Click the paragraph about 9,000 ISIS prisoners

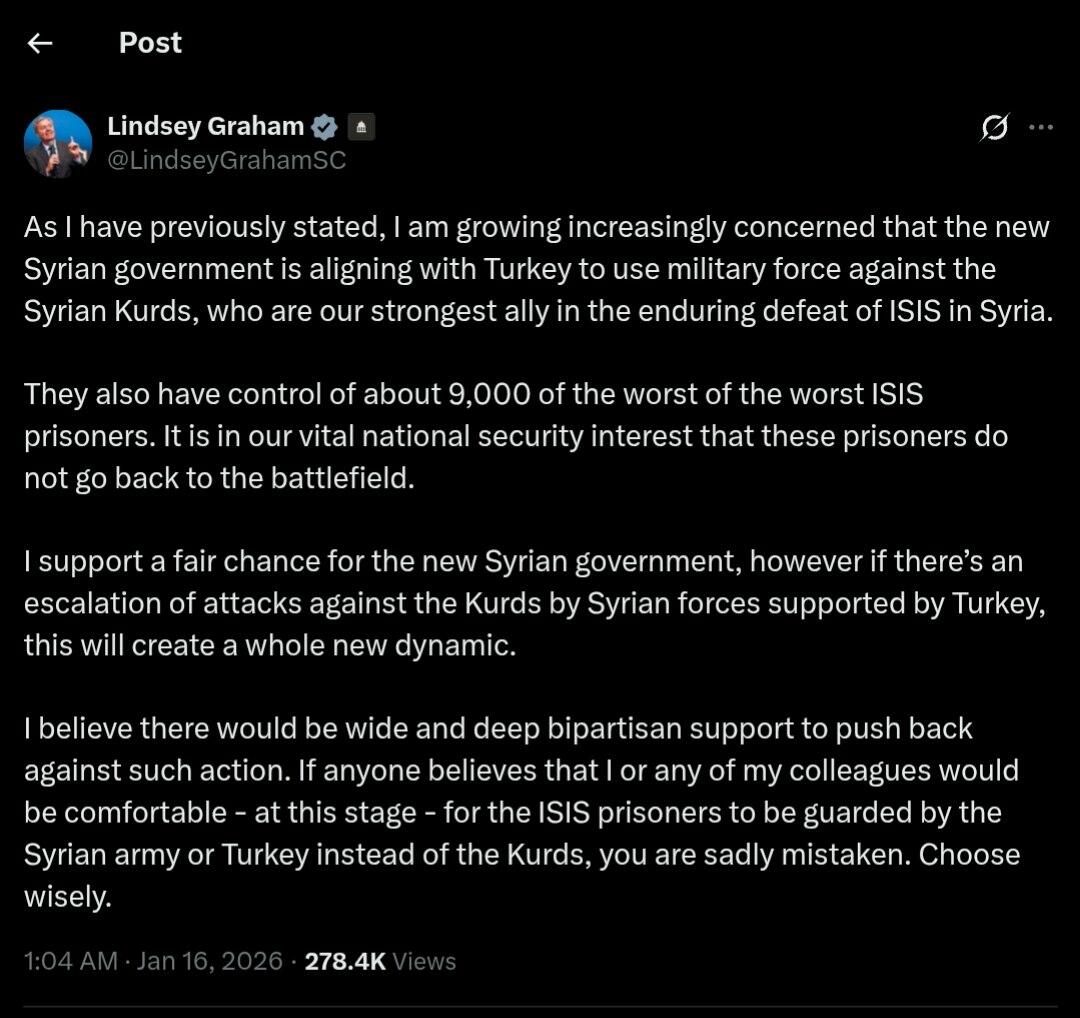coord(515,436)
